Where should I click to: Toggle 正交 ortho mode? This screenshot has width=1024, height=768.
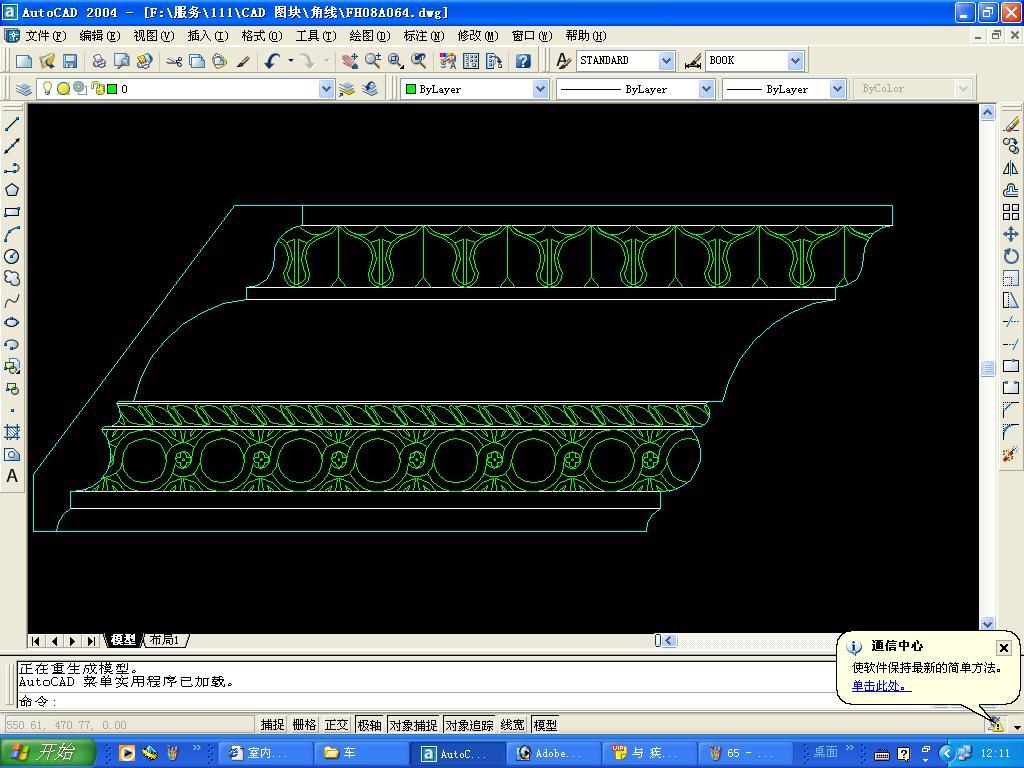pyautogui.click(x=336, y=725)
